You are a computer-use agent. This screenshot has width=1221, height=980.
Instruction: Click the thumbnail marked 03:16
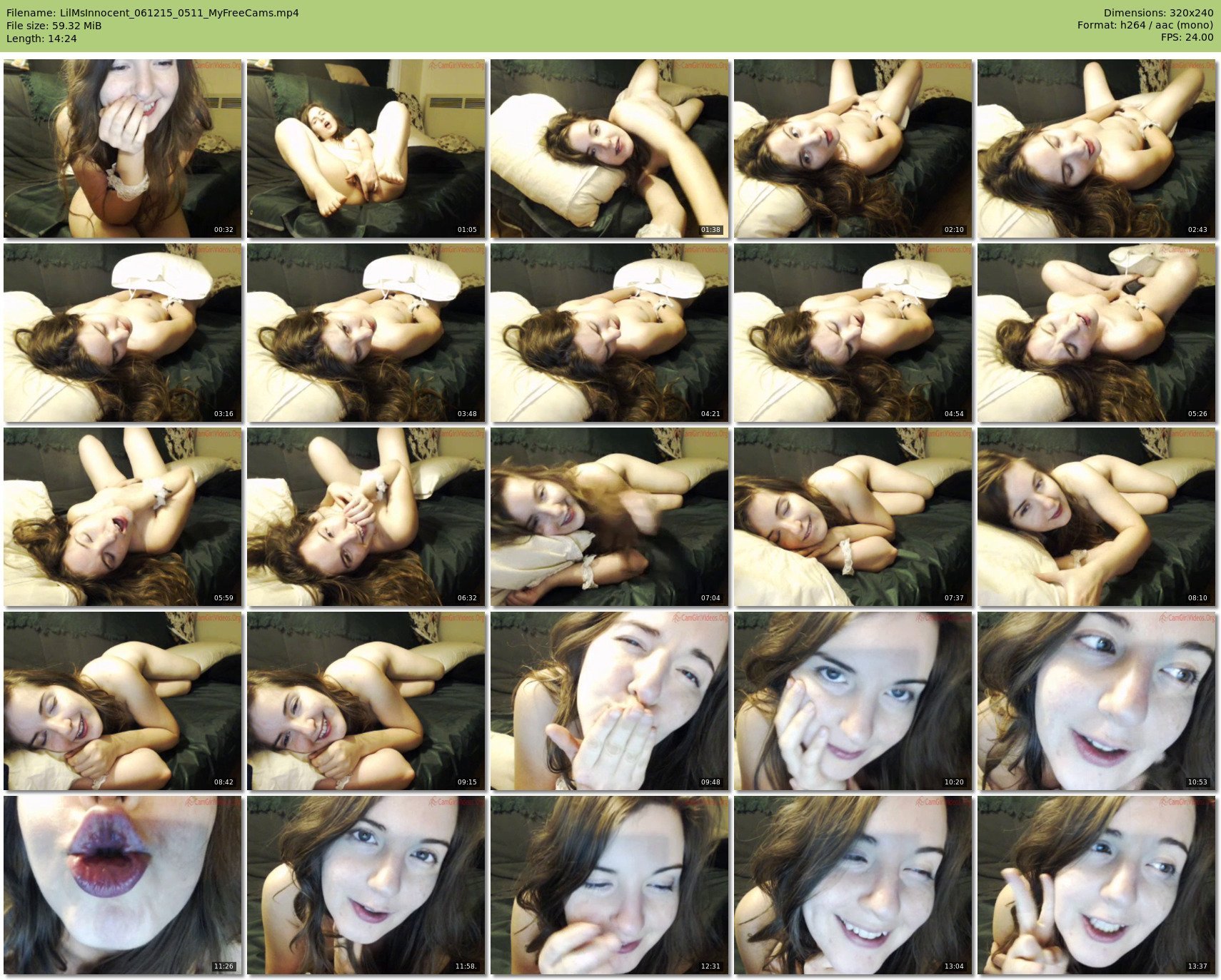122,333
